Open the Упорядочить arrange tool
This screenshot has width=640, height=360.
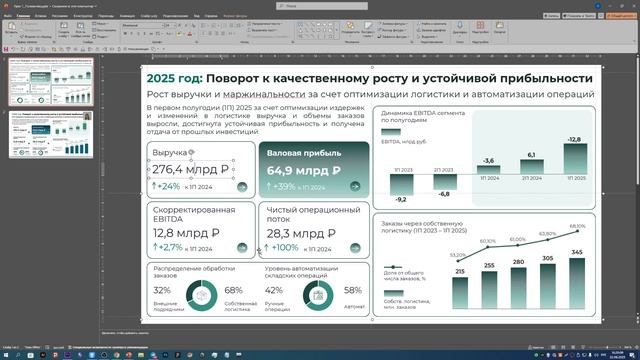pyautogui.click(x=350, y=28)
